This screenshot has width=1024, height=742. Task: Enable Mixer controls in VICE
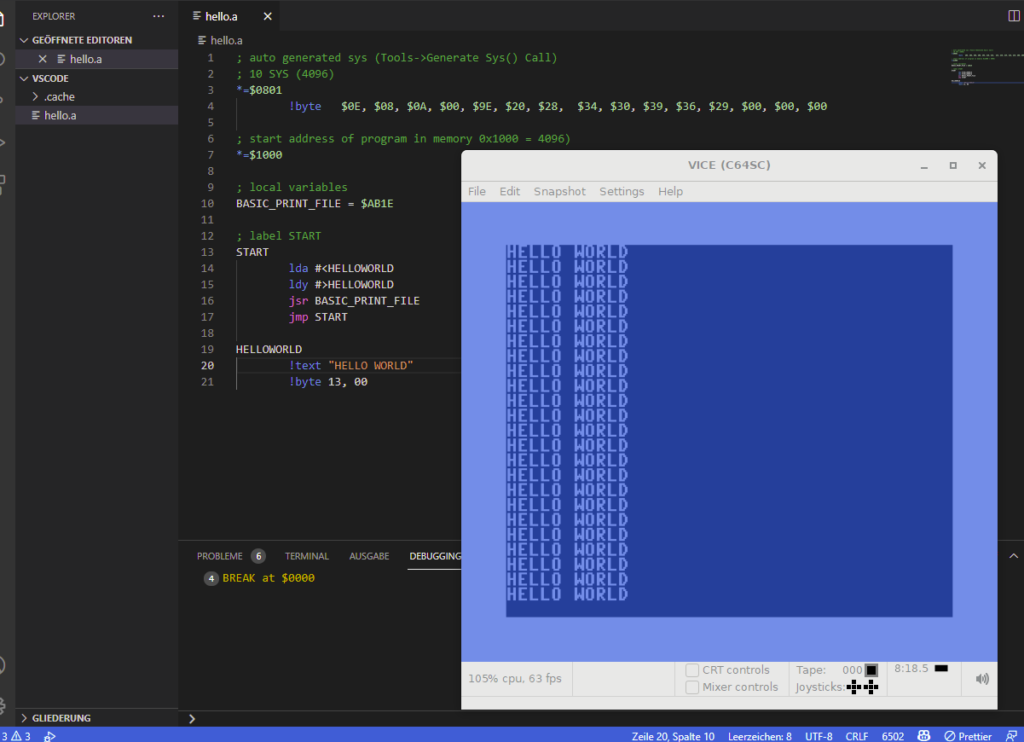692,687
